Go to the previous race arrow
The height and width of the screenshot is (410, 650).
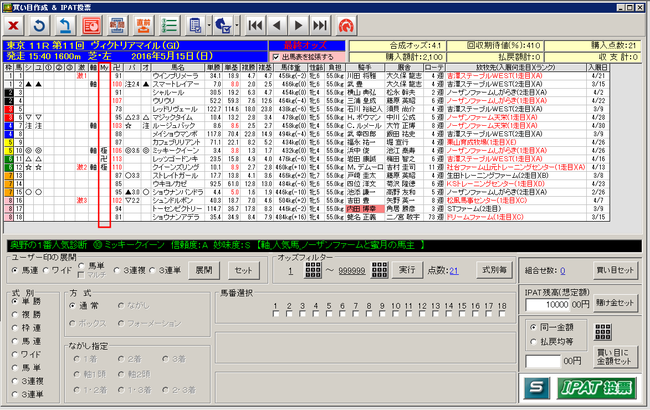point(277,26)
